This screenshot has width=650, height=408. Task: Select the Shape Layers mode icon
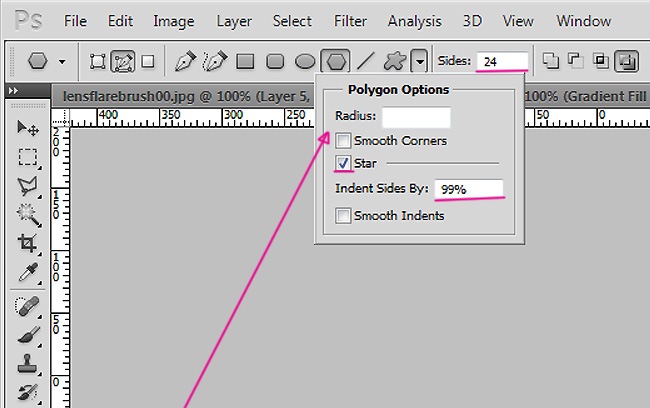click(98, 62)
